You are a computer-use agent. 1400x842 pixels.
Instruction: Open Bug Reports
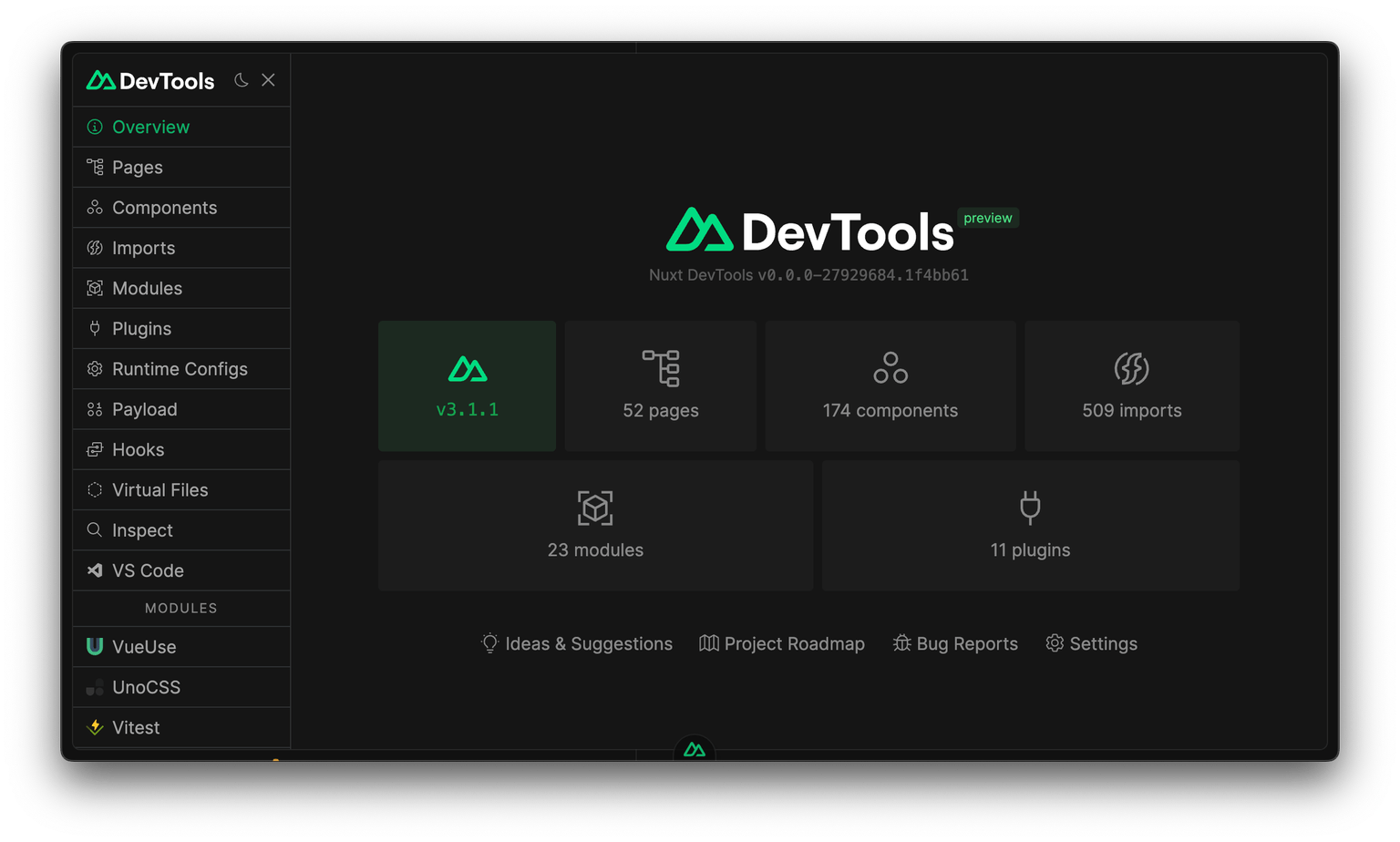(954, 643)
